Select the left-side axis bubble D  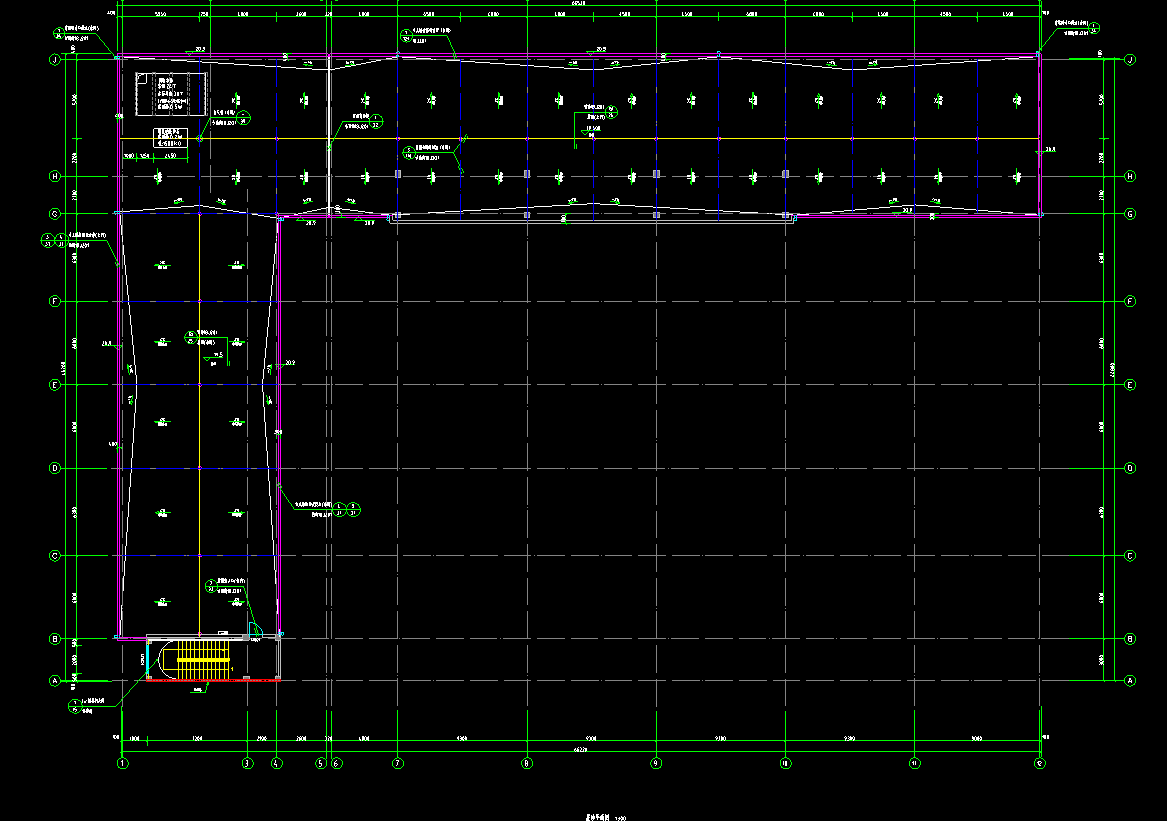coord(54,468)
